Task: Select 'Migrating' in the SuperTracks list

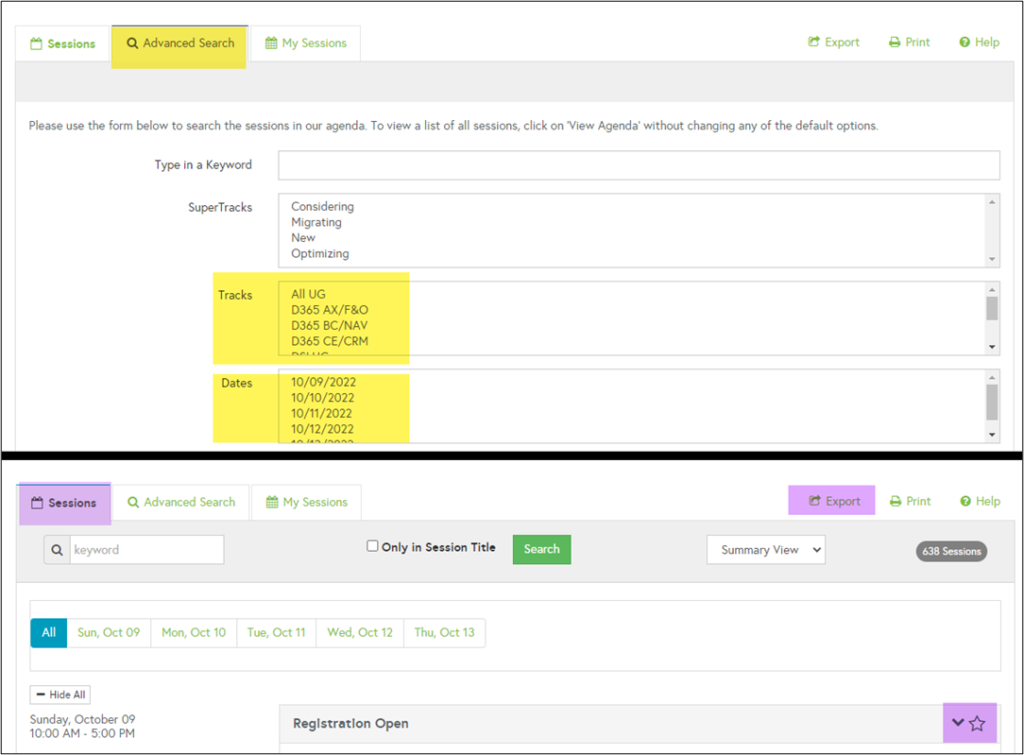Action: point(316,222)
